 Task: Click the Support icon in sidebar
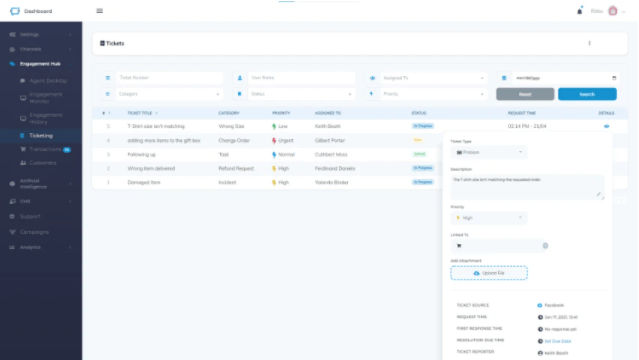pos(12,216)
